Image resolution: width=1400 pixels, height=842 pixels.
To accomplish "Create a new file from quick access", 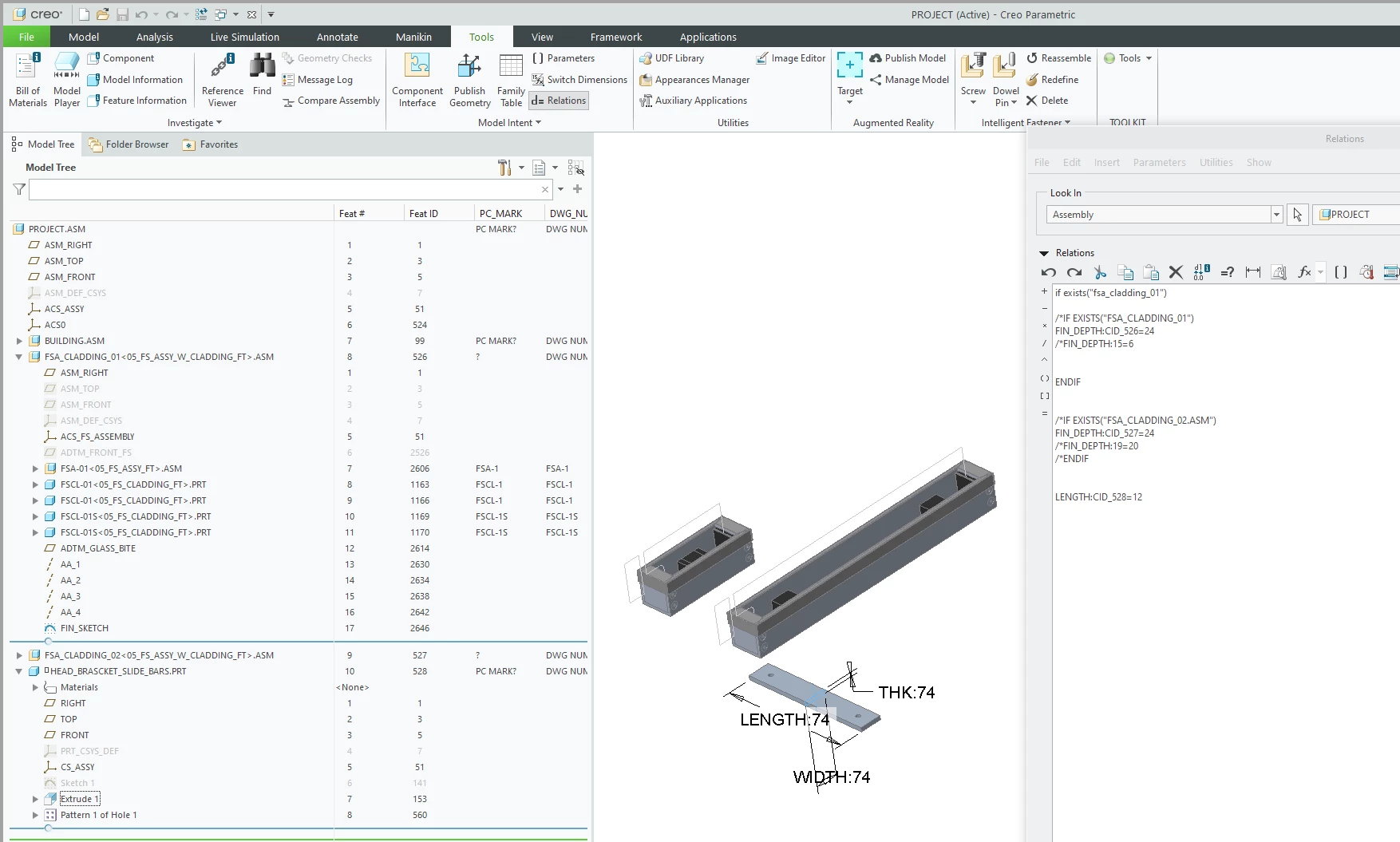I will (x=84, y=14).
